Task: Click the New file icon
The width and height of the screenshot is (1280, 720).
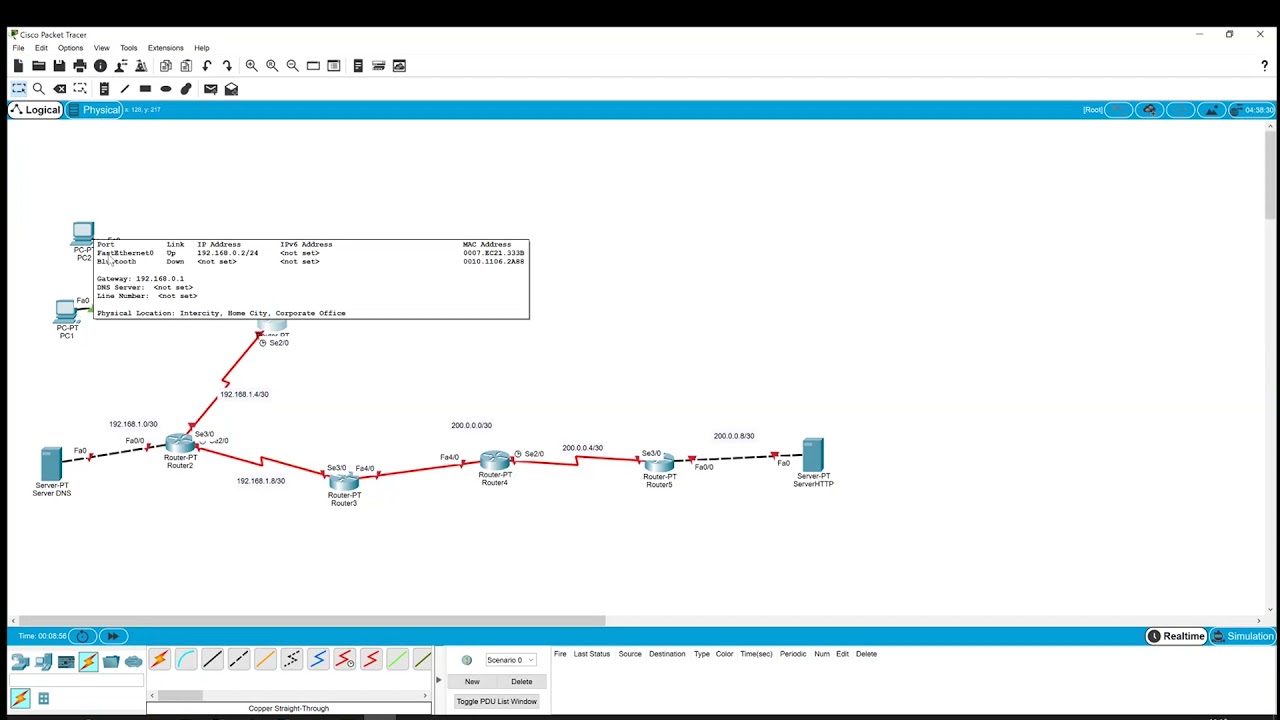Action: tap(18, 66)
